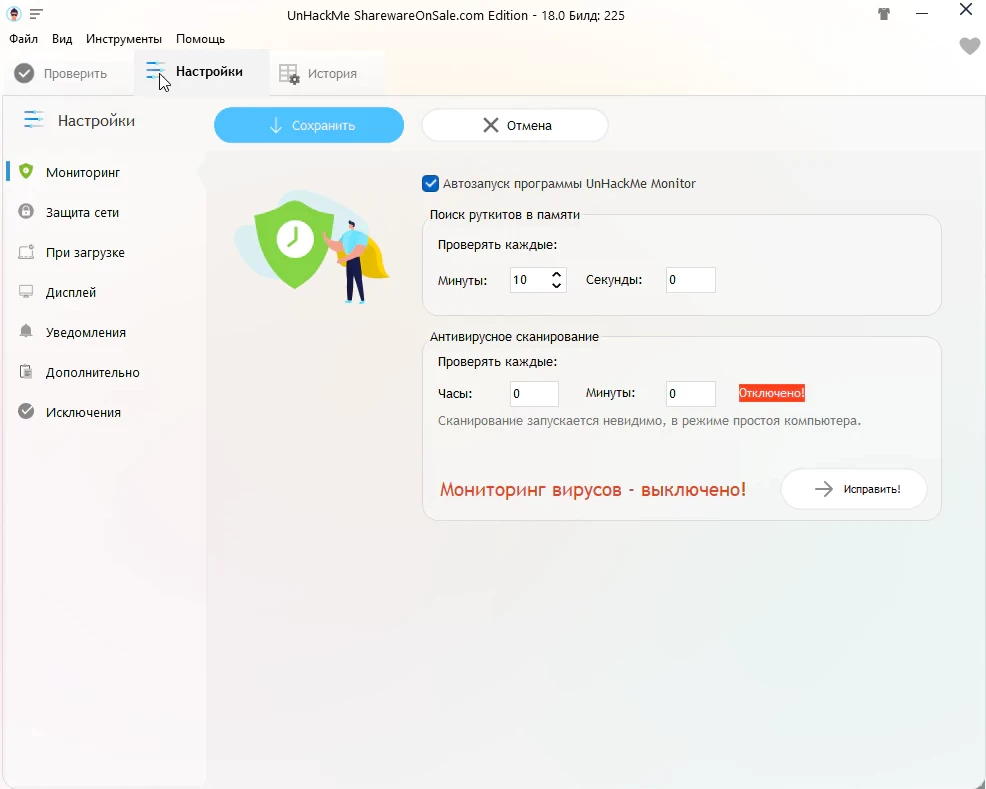Click the network protection lock icon
This screenshot has width=986, height=789.
tap(26, 212)
